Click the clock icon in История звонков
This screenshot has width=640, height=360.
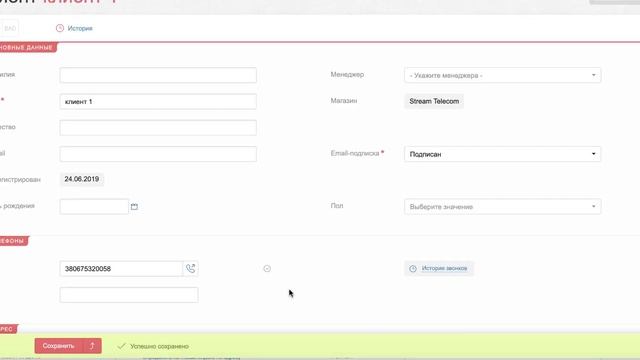point(413,269)
